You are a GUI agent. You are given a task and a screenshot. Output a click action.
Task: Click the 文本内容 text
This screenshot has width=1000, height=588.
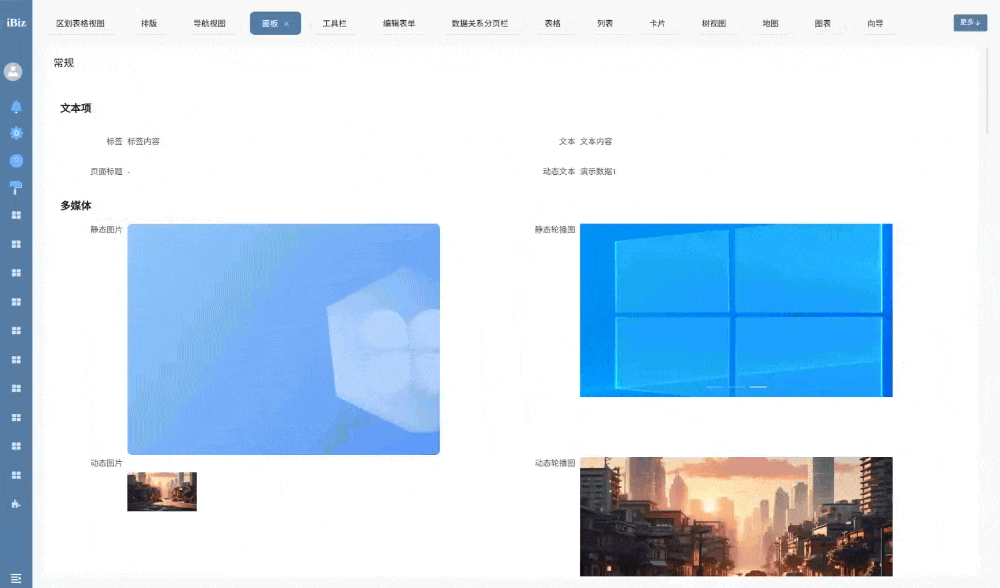pos(596,142)
